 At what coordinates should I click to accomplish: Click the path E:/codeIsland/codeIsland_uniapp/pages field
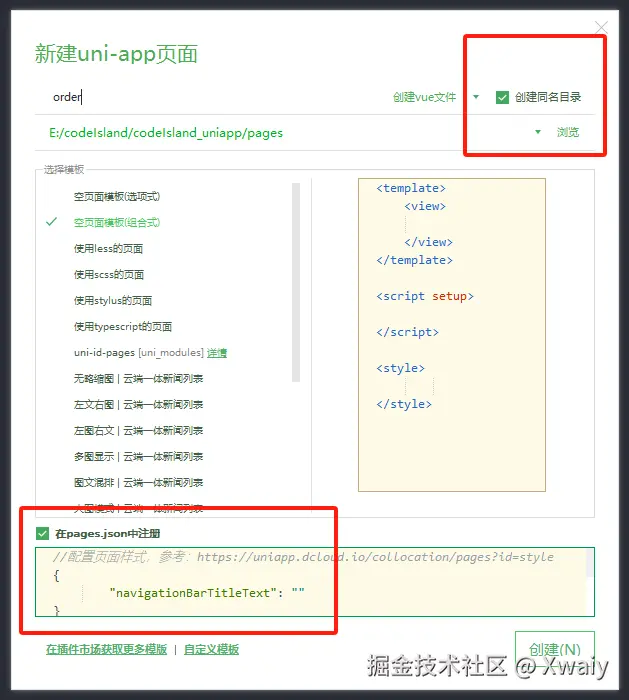[281, 133]
